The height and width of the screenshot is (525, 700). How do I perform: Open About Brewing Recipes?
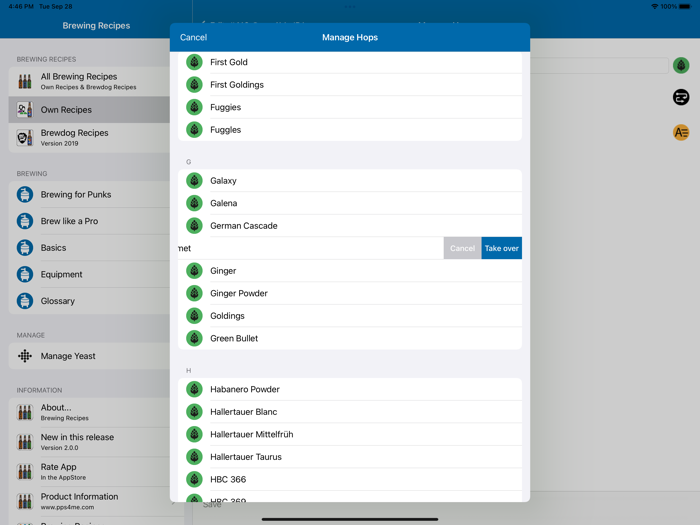(x=89, y=412)
